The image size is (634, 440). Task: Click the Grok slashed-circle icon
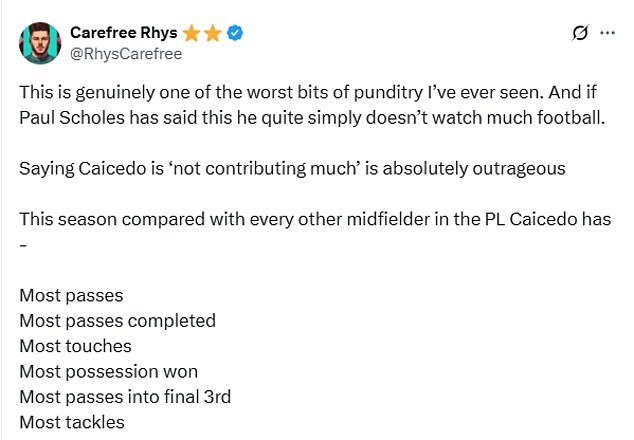tap(580, 33)
